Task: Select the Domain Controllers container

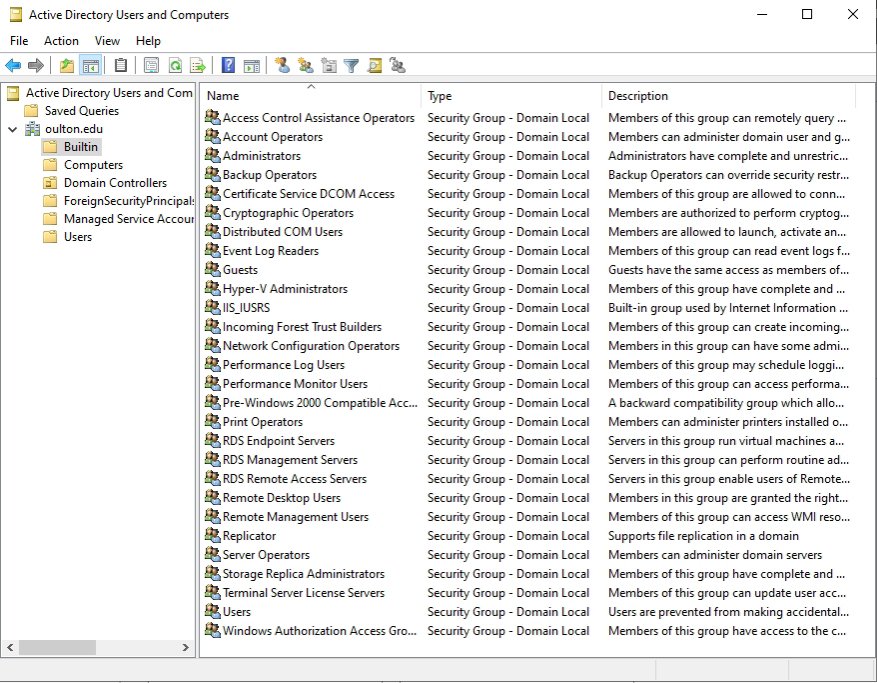Action: point(115,183)
